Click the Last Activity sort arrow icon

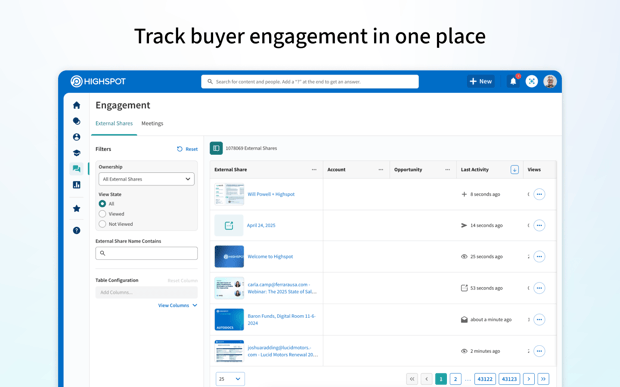click(x=514, y=170)
